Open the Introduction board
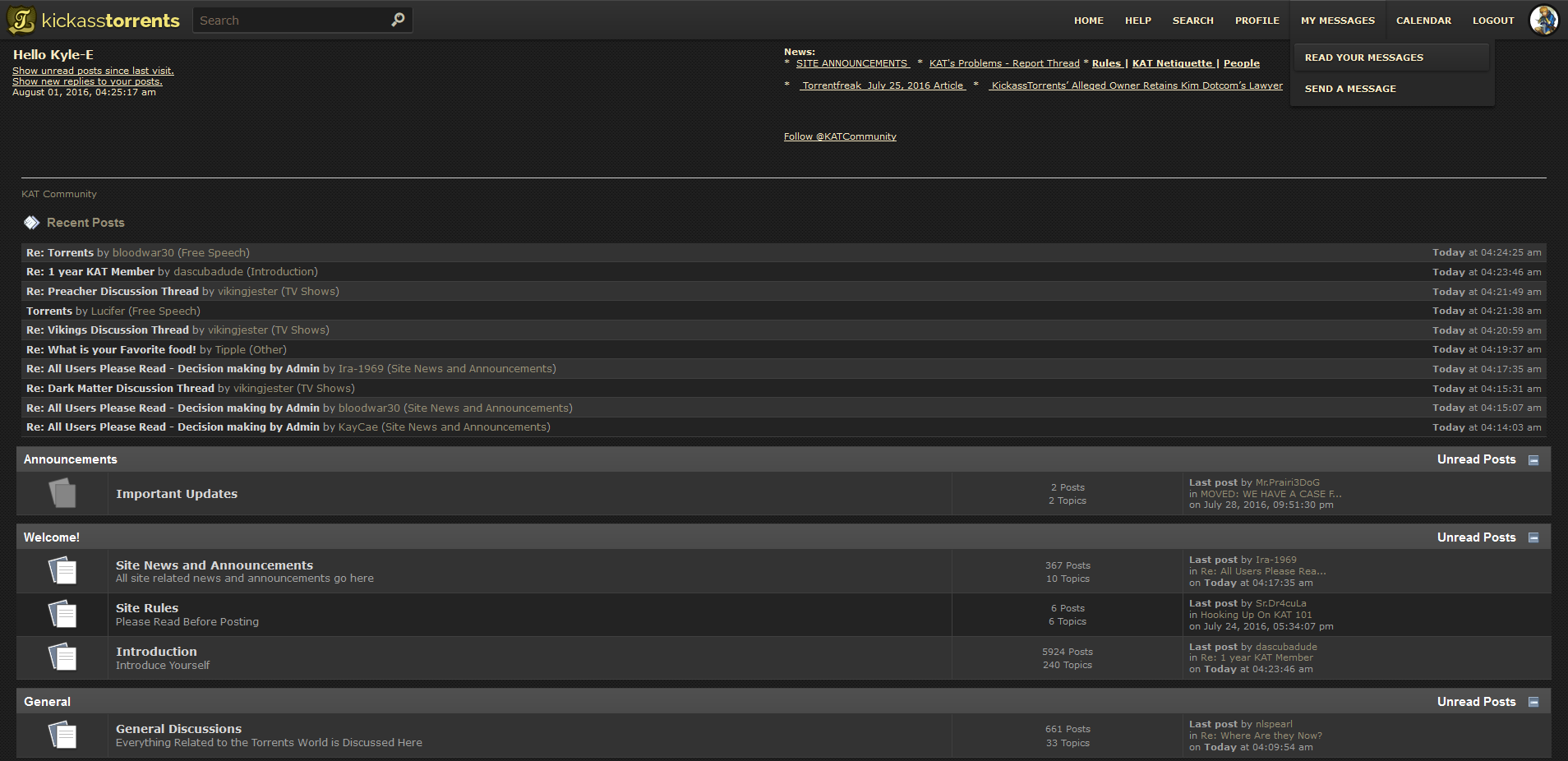 click(156, 652)
